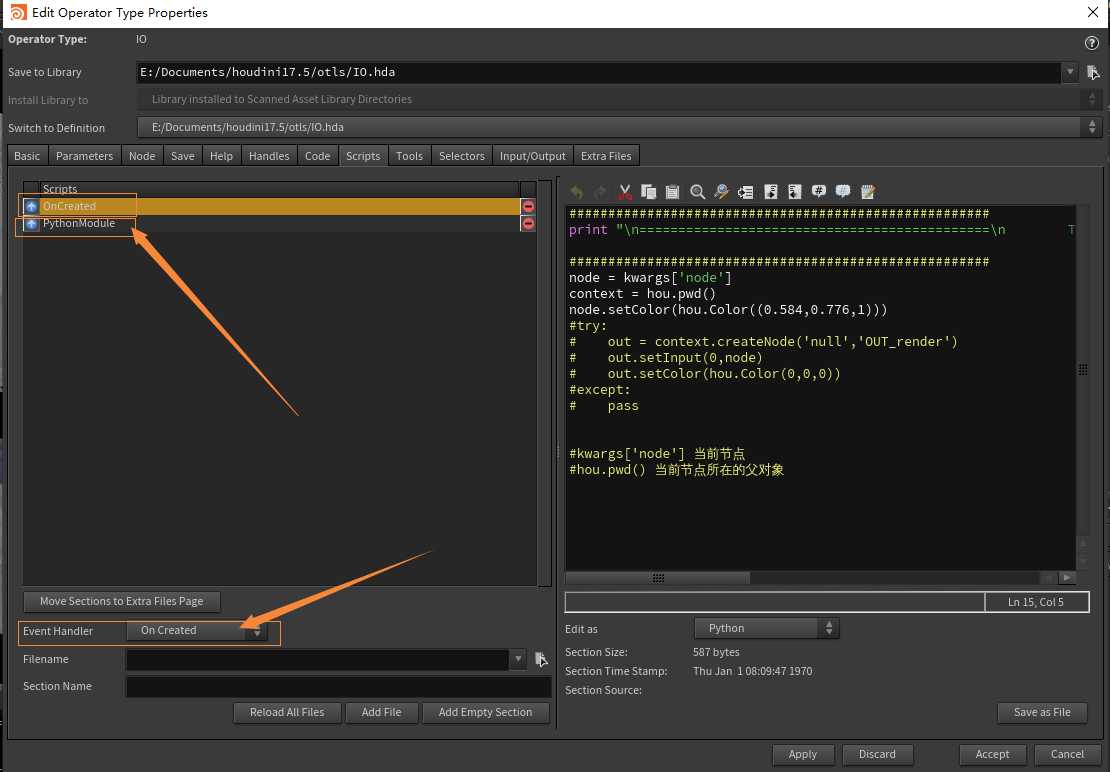Click the context = hou.pwd() line

[x=642, y=293]
